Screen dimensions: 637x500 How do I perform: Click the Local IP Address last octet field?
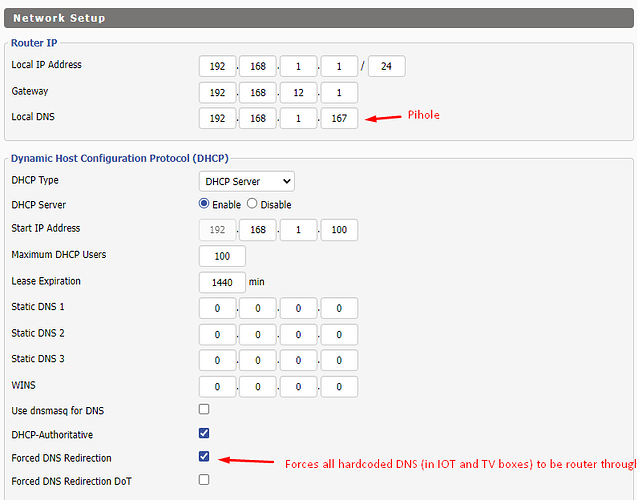tap(339, 67)
